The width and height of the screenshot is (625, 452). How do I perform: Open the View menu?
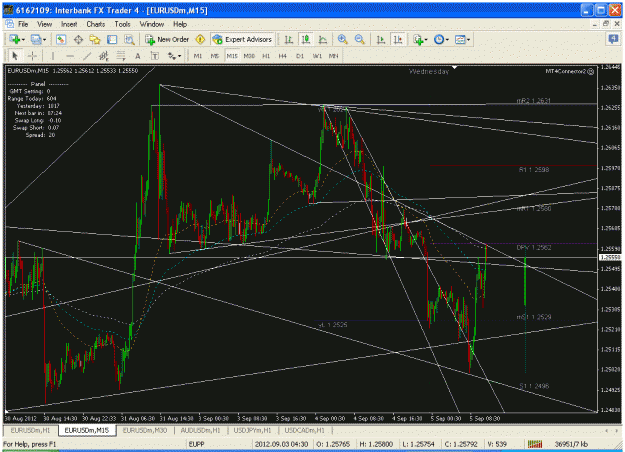(x=45, y=24)
